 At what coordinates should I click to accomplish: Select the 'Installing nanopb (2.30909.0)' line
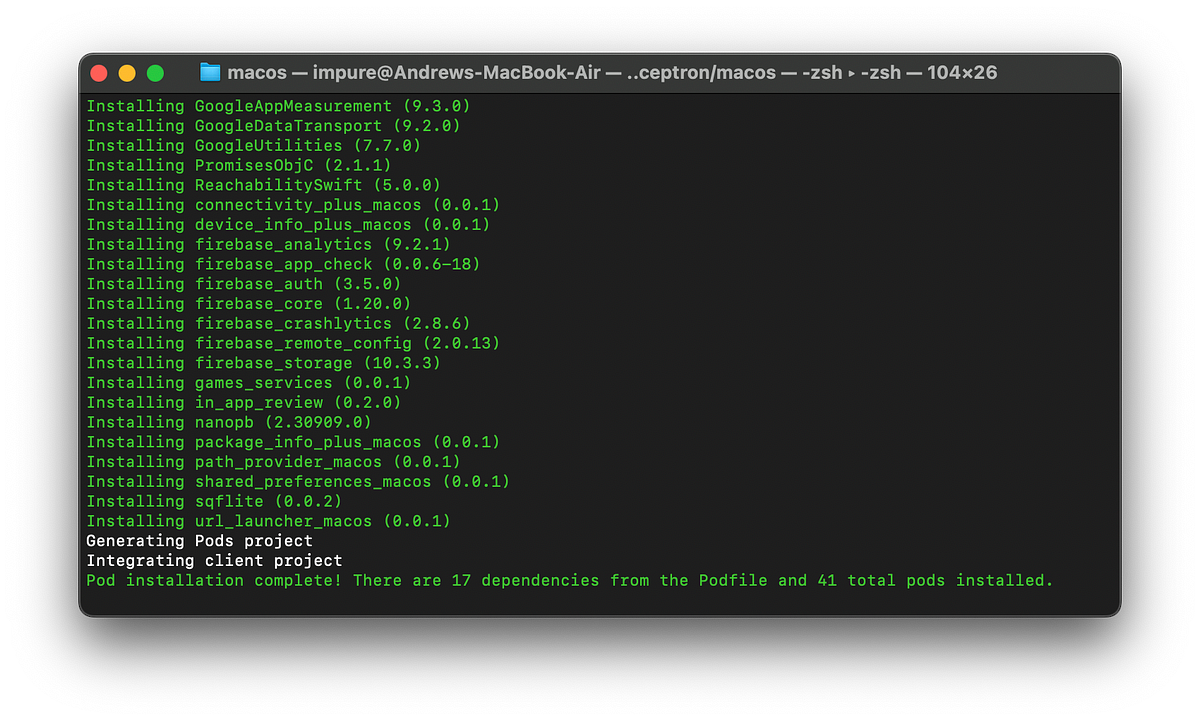click(228, 422)
